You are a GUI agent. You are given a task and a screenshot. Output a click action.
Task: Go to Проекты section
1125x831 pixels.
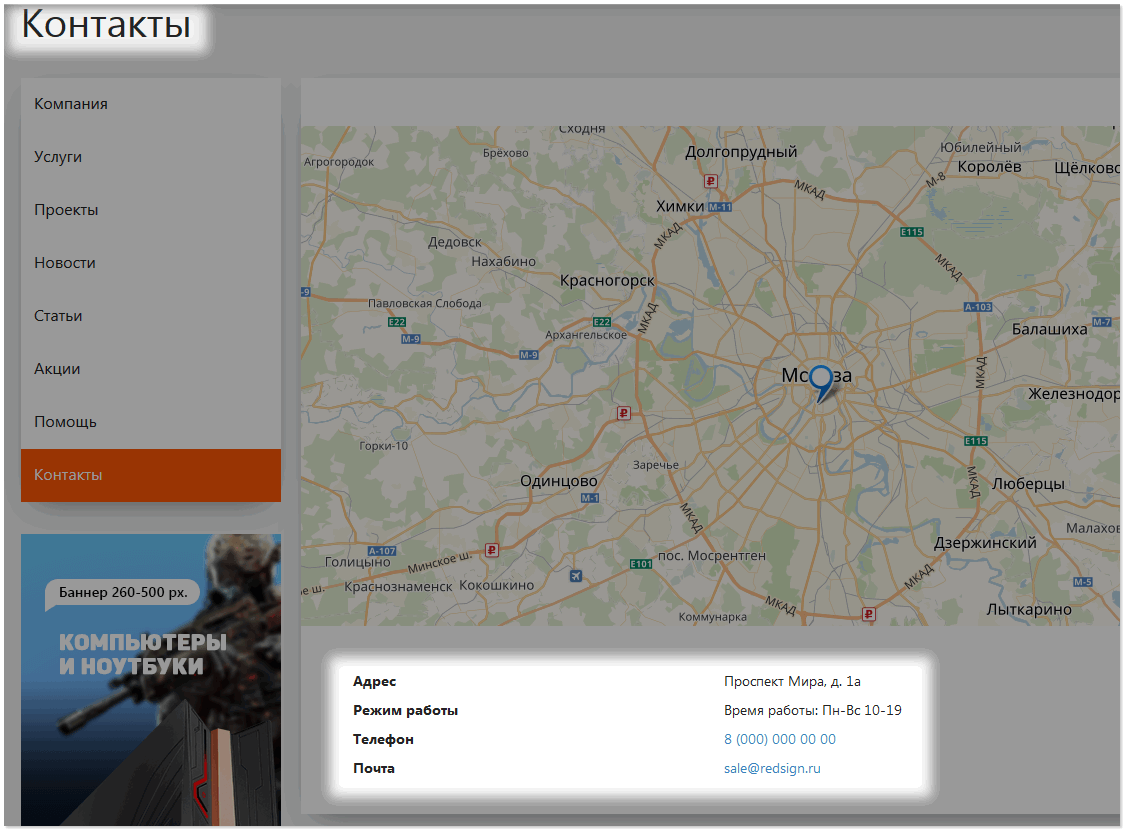coord(151,210)
